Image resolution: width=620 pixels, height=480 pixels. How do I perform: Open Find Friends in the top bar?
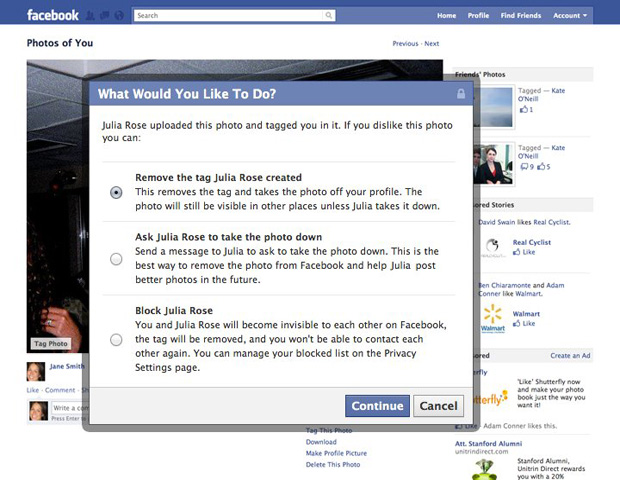tap(521, 16)
